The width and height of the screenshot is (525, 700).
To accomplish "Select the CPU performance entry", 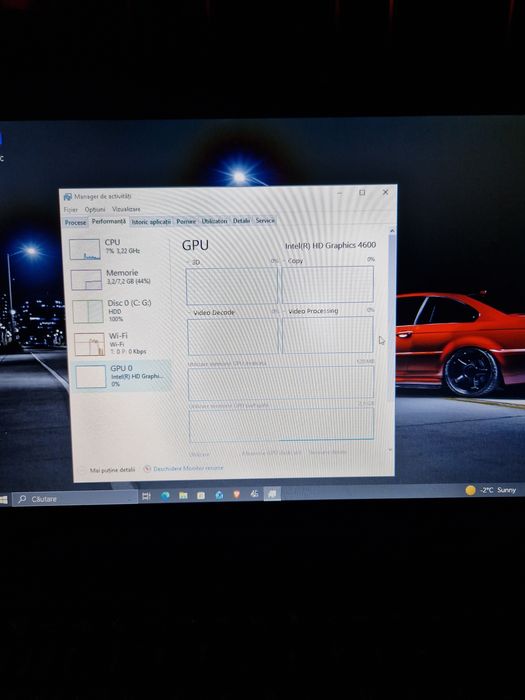I will click(x=118, y=249).
